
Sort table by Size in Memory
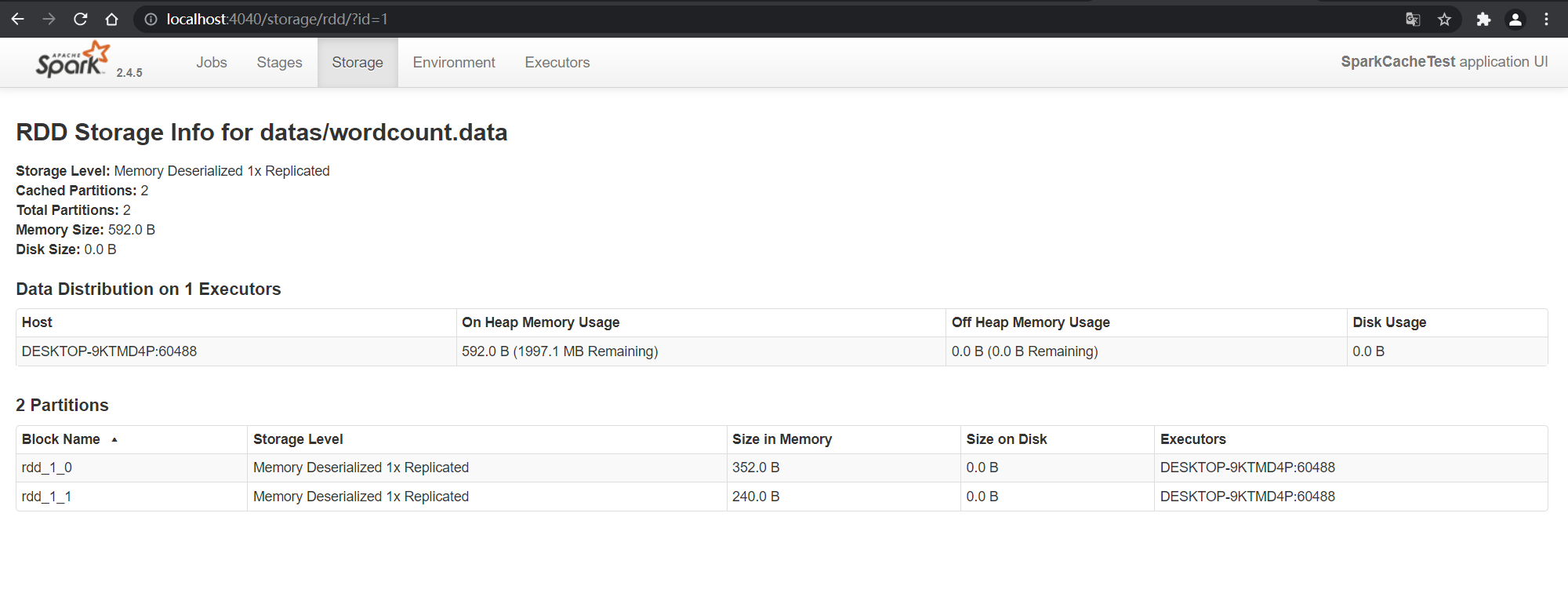[782, 439]
